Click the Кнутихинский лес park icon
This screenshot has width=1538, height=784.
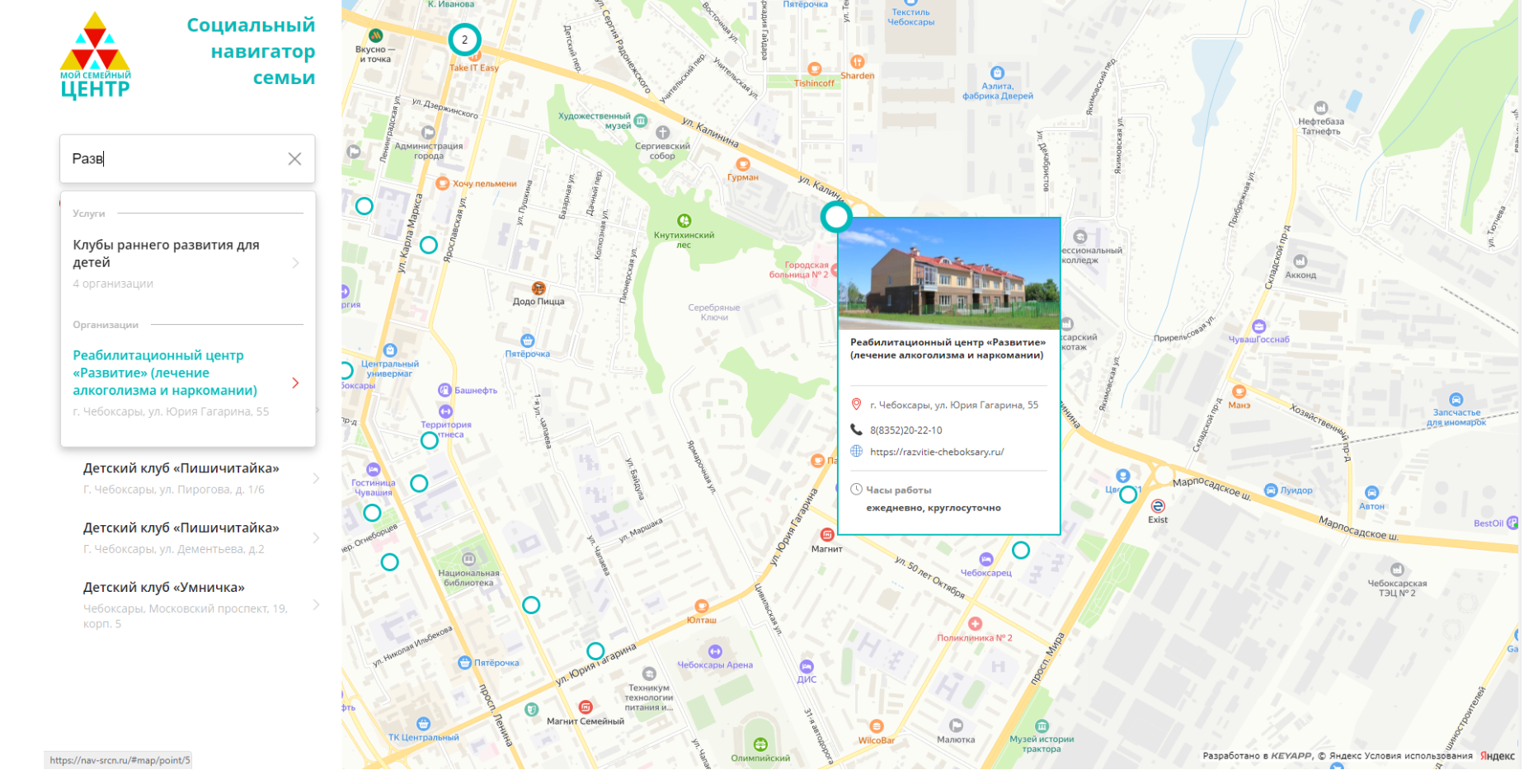pyautogui.click(x=684, y=221)
